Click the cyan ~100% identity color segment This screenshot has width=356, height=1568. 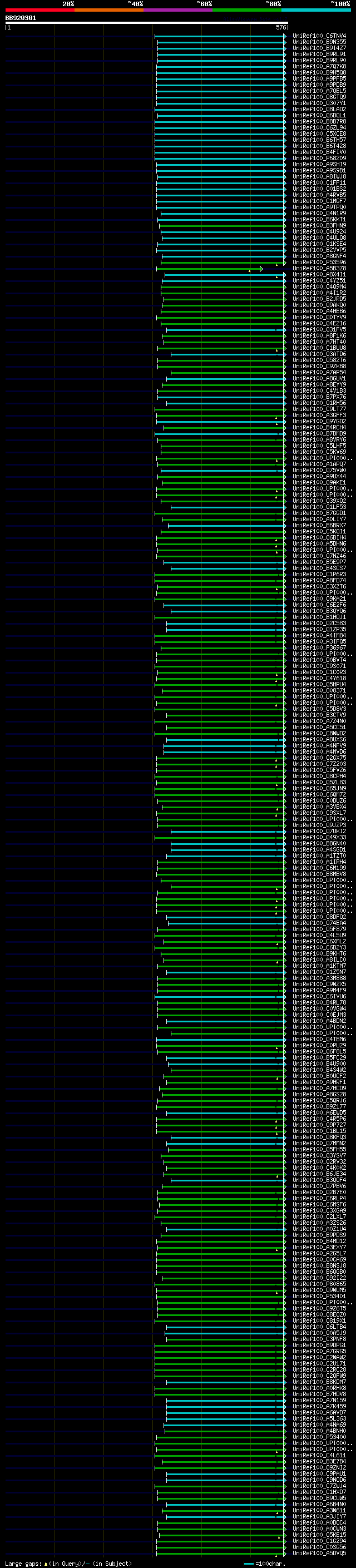click(x=317, y=11)
